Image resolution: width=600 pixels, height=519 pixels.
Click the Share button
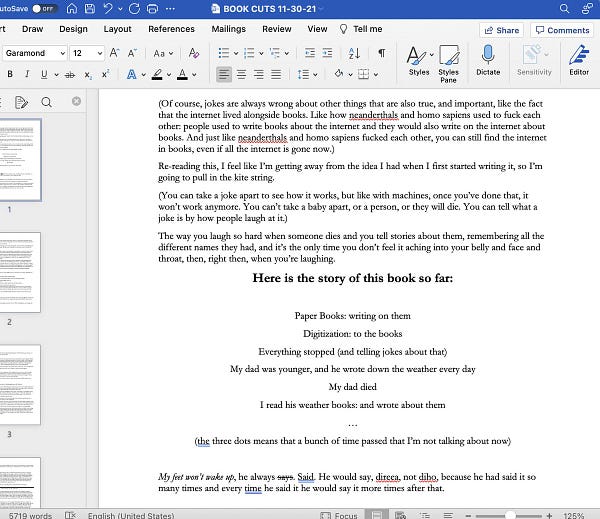pyautogui.click(x=502, y=30)
